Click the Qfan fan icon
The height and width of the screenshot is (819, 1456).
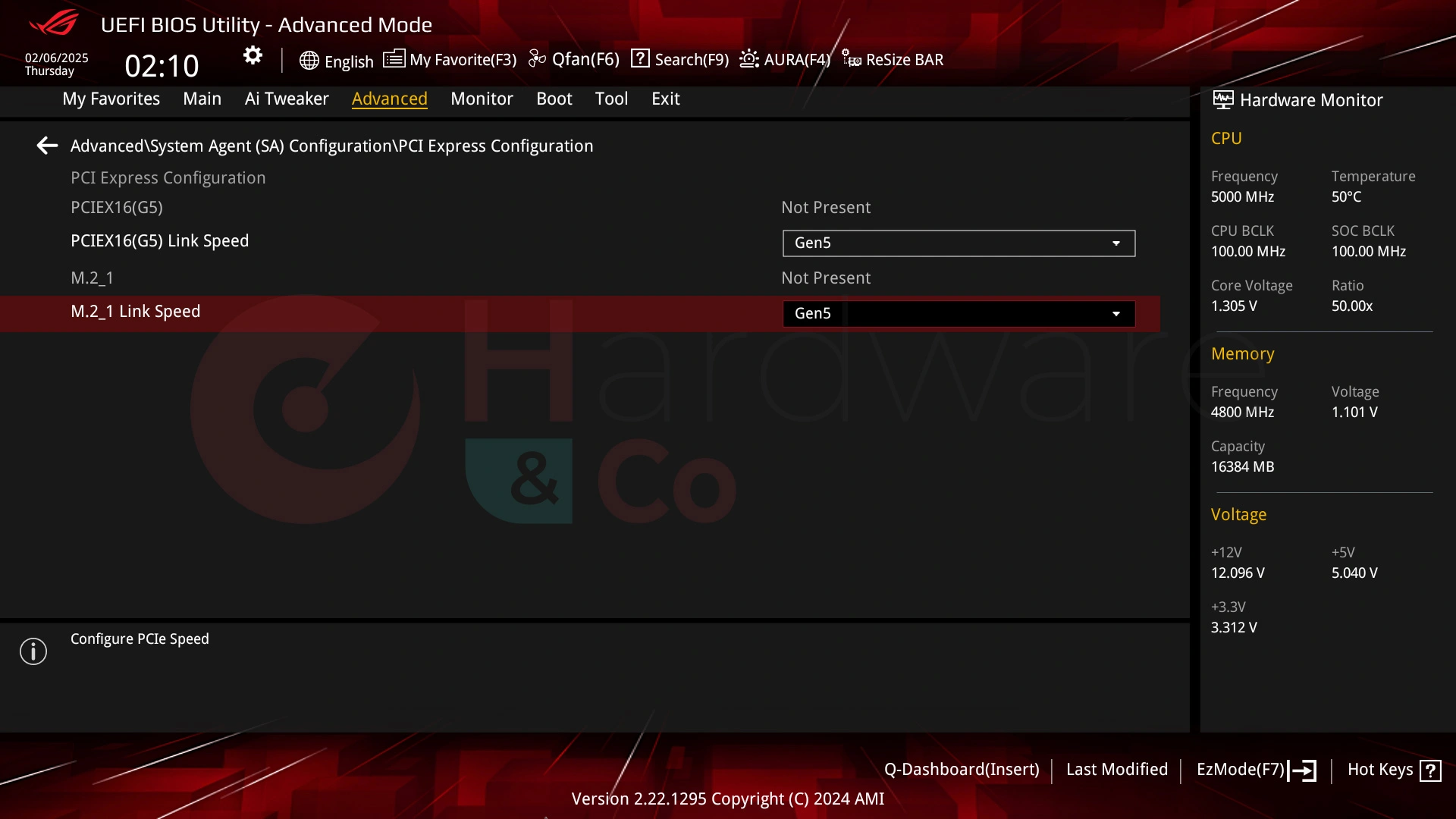[x=537, y=58]
